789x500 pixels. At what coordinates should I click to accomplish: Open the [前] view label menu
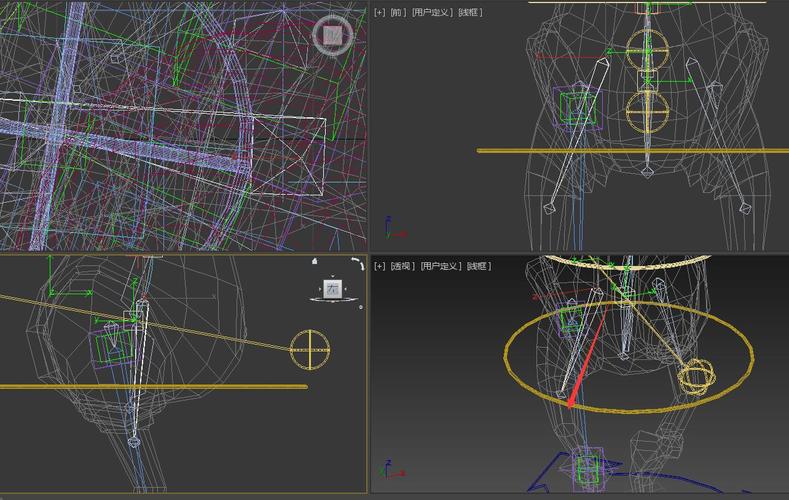[x=398, y=13]
